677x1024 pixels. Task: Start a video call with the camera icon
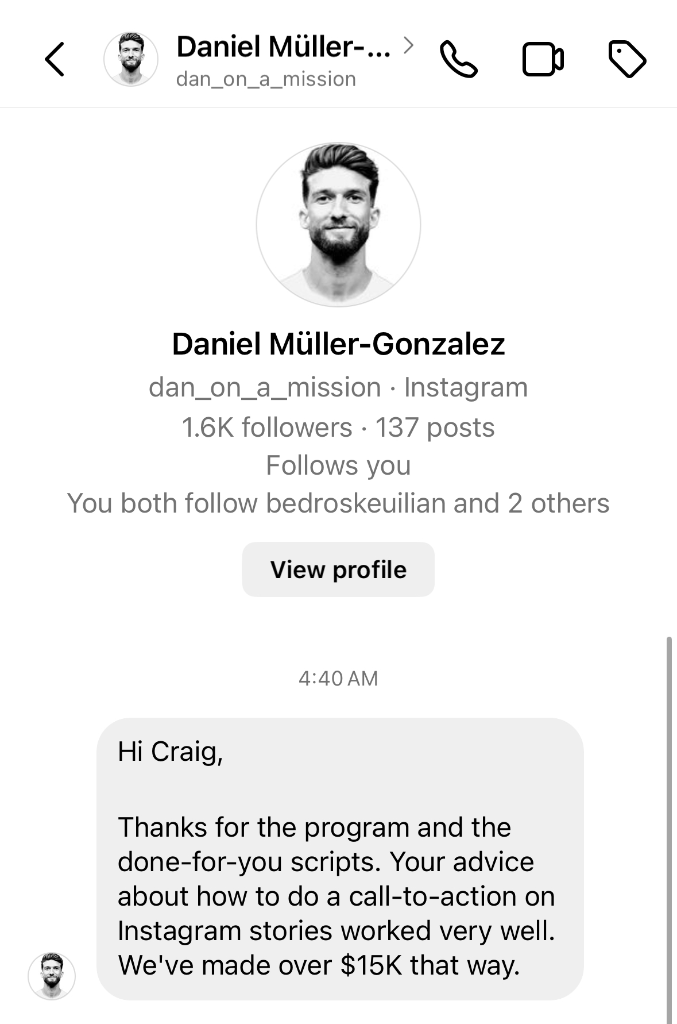(x=543, y=59)
